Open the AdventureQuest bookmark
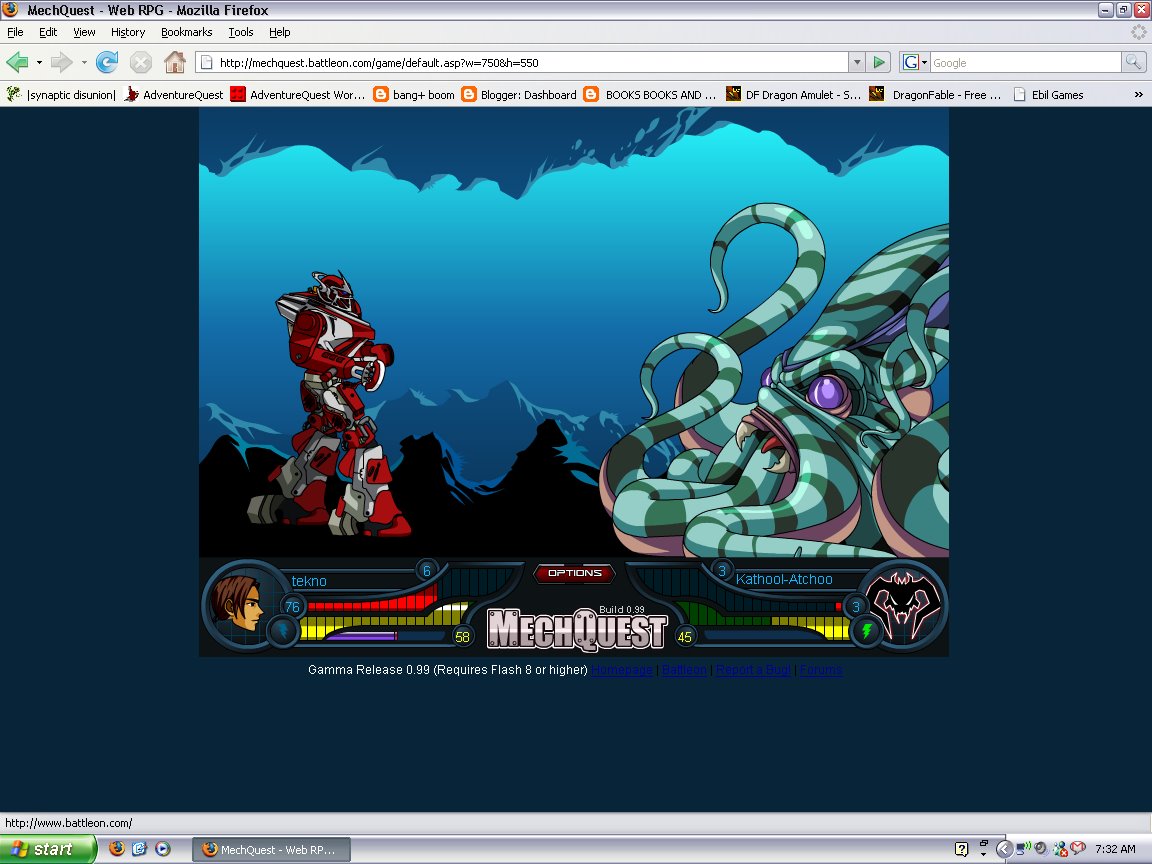The width and height of the screenshot is (1152, 864). pos(174,94)
